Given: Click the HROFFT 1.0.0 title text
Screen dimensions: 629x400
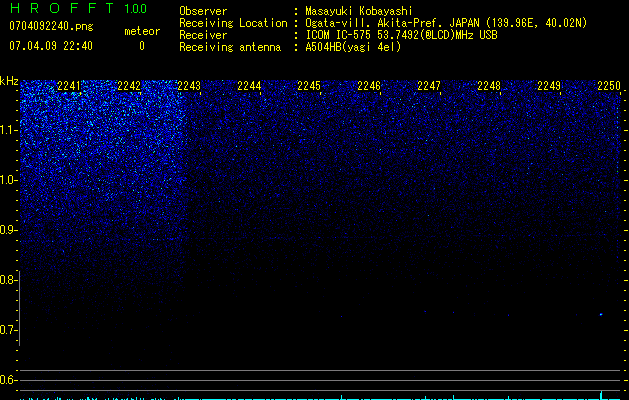Looking at the screenshot, I should point(78,8).
